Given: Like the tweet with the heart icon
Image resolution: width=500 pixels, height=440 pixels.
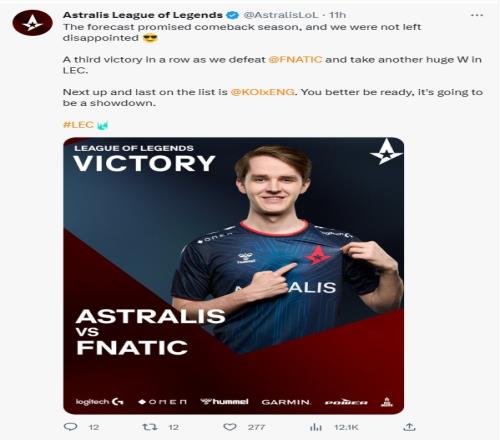Looking at the screenshot, I should (x=230, y=427).
